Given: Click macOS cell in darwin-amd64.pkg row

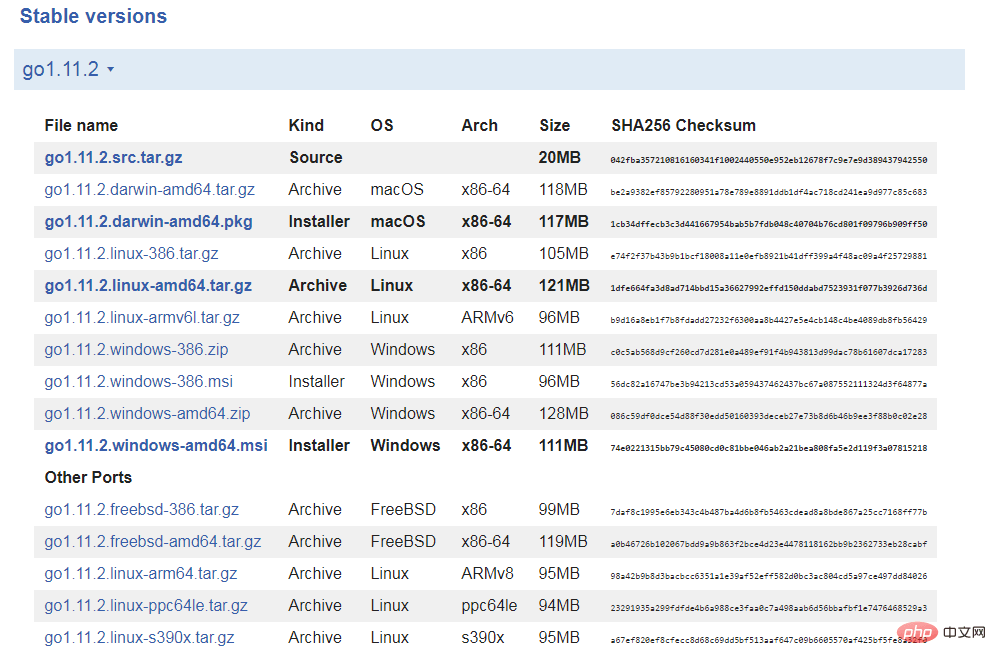Looking at the screenshot, I should click(398, 222).
